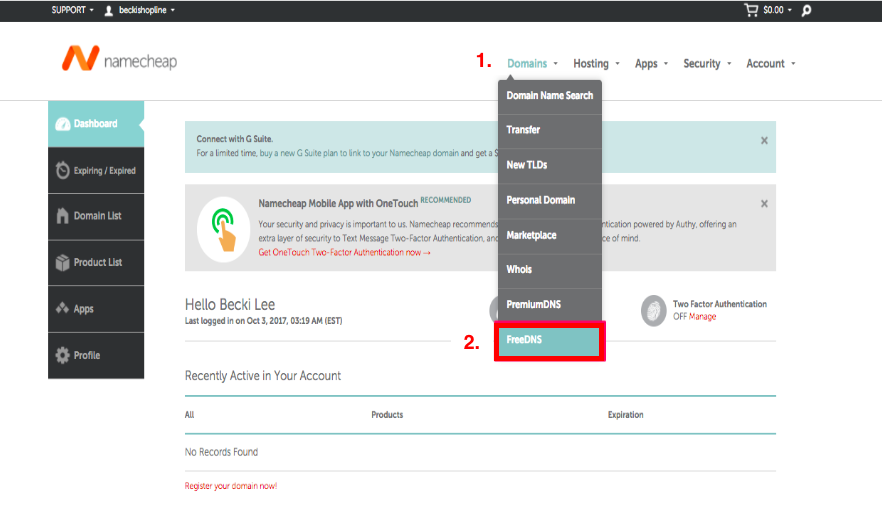Select Domain Name Search from the menu

tap(550, 96)
